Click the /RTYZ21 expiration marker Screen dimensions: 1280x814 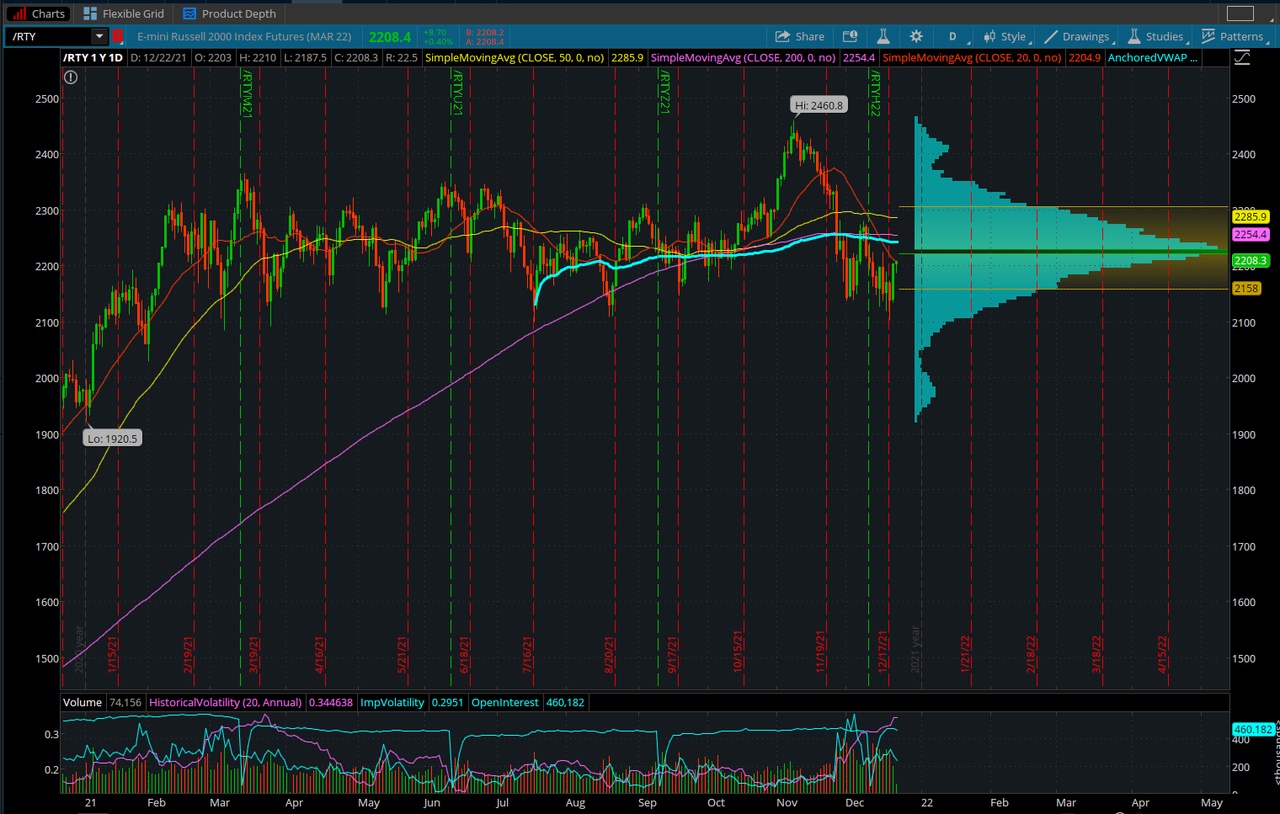663,91
